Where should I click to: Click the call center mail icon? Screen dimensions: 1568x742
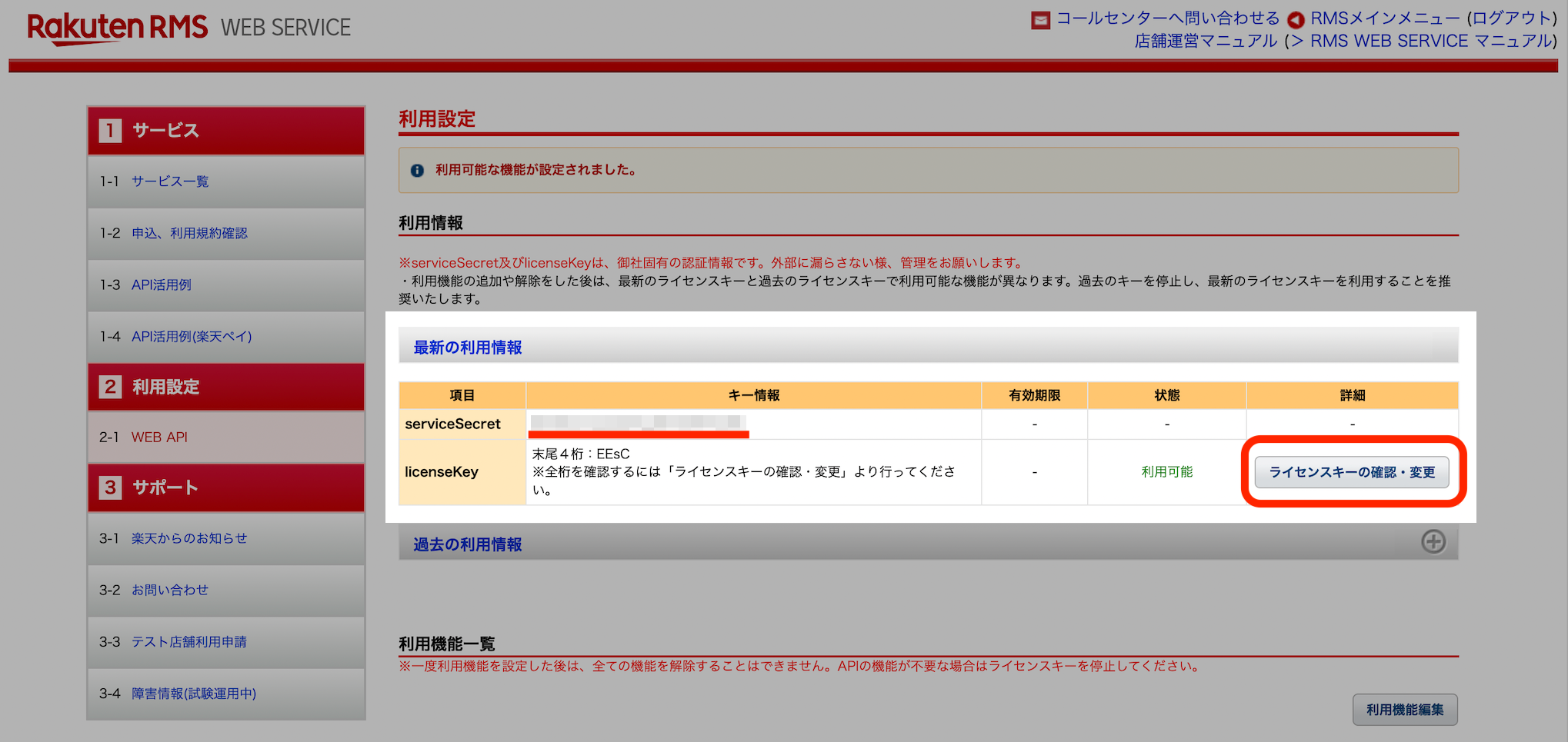[x=1040, y=20]
